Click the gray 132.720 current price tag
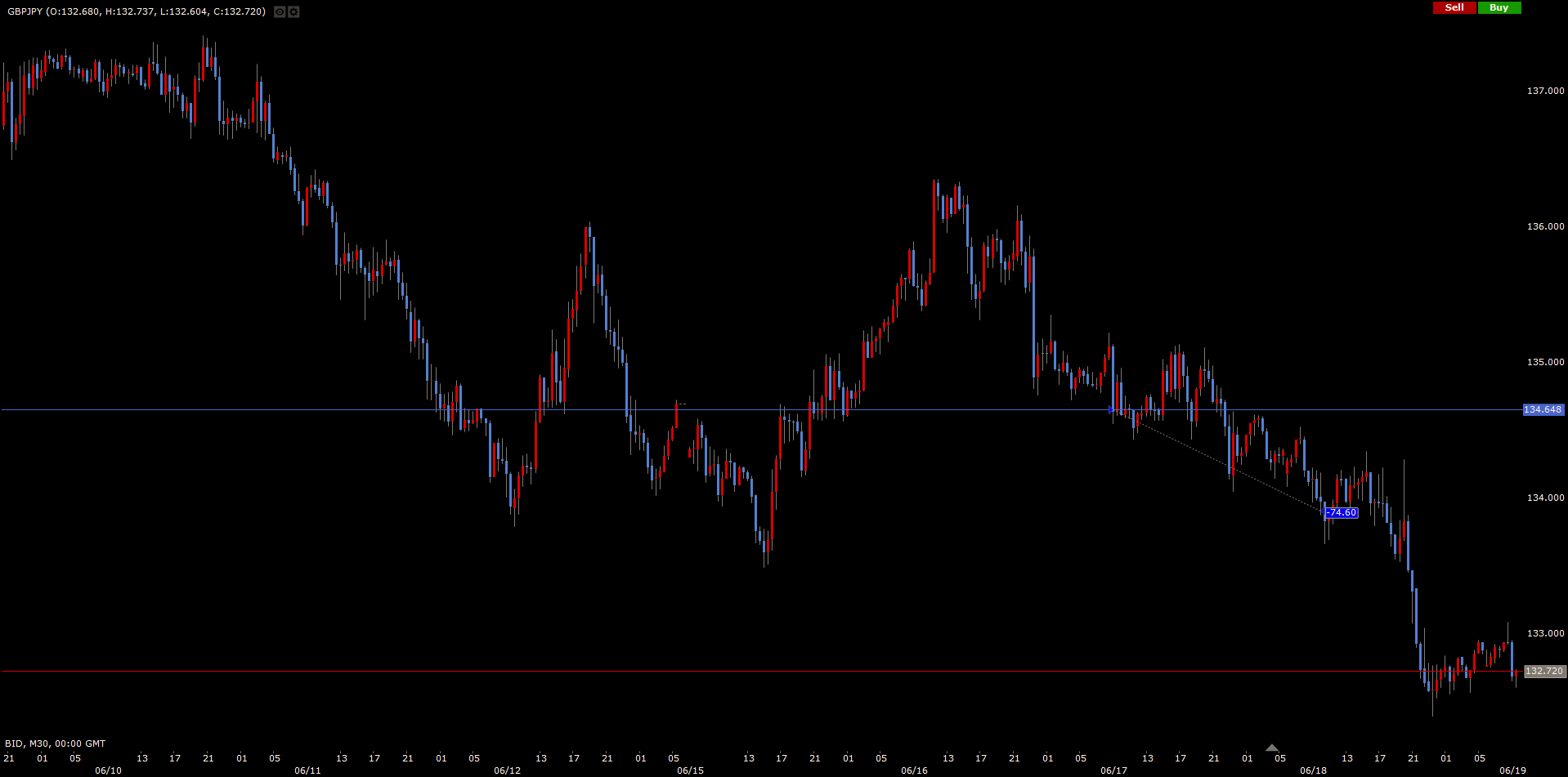Image resolution: width=1568 pixels, height=777 pixels. (x=1544, y=671)
